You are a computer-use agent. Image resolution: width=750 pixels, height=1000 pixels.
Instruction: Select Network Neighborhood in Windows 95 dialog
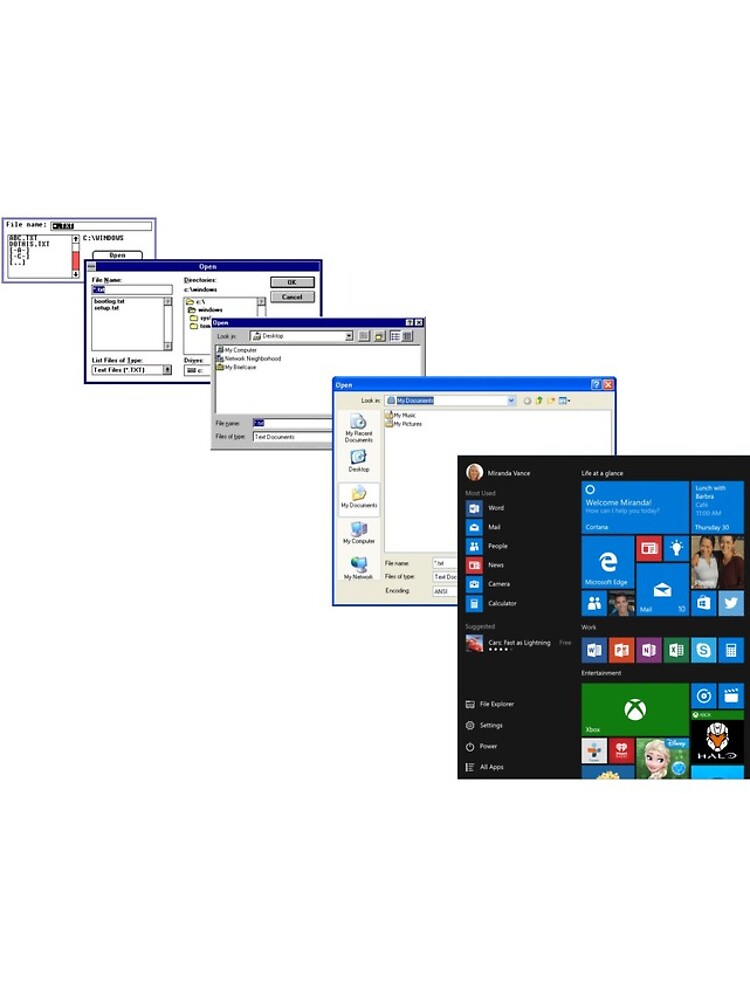pyautogui.click(x=249, y=358)
